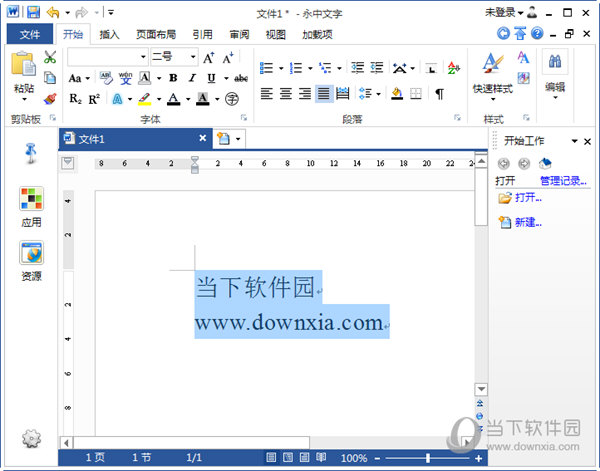This screenshot has height=471, width=600.
Task: Toggle bold formatting
Action: coord(173,78)
